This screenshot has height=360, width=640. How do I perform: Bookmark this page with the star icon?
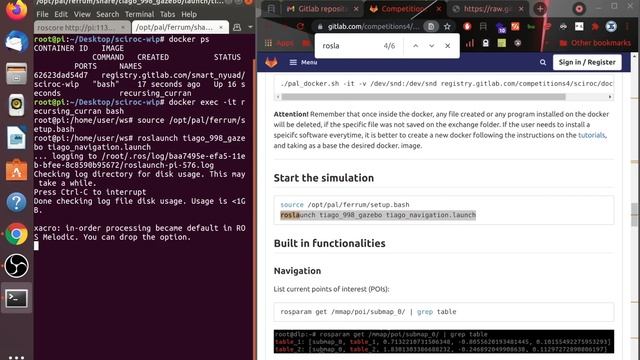pos(447,27)
